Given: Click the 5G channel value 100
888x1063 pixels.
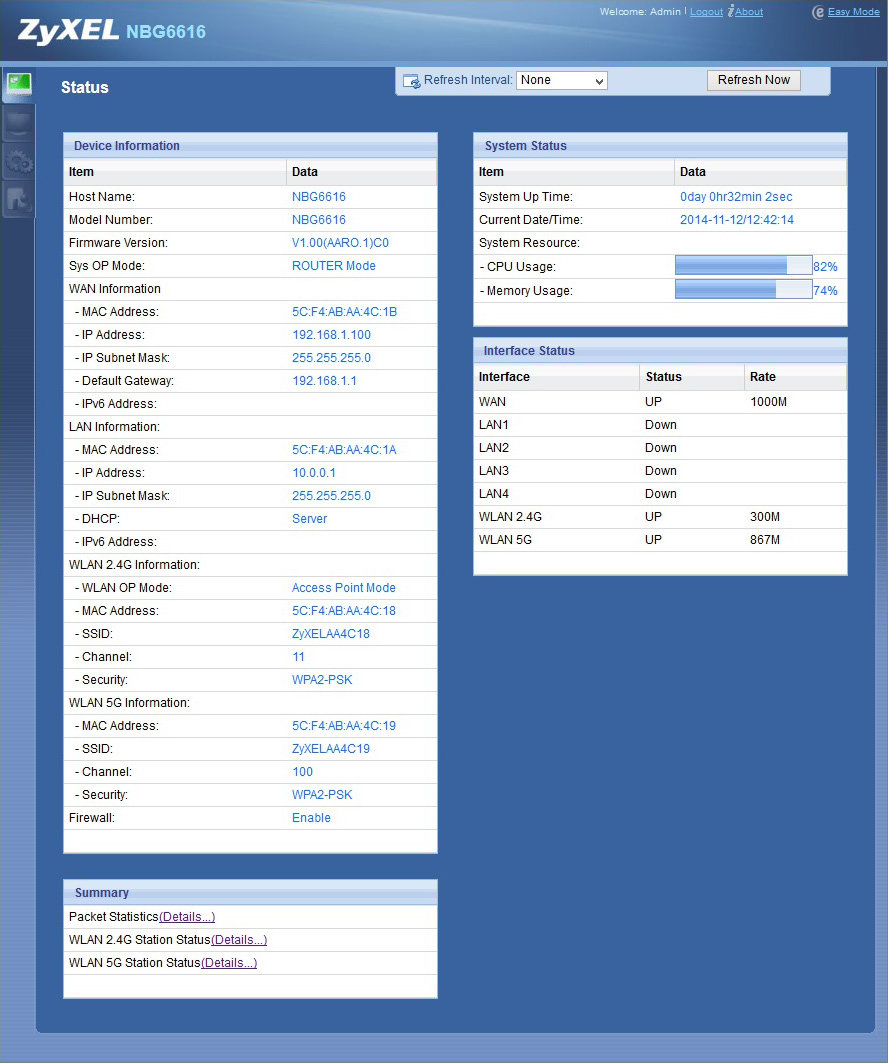Looking at the screenshot, I should [x=302, y=771].
